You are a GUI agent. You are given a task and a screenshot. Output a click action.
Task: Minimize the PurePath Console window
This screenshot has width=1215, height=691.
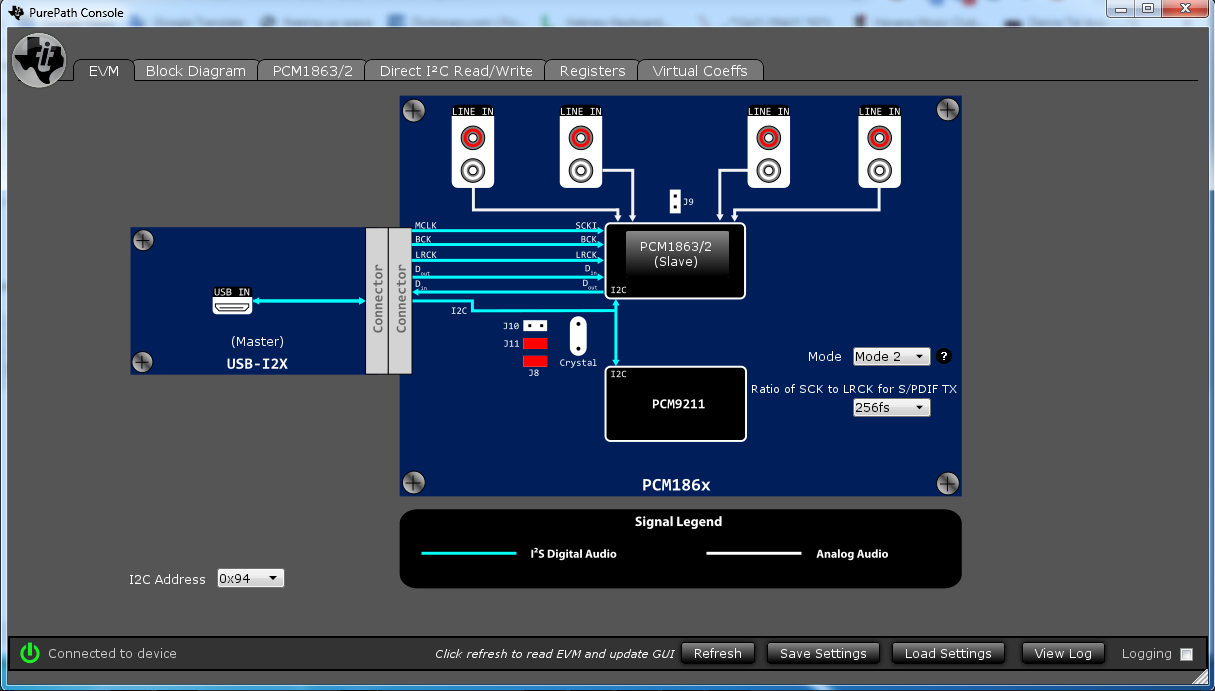pyautogui.click(x=1121, y=9)
